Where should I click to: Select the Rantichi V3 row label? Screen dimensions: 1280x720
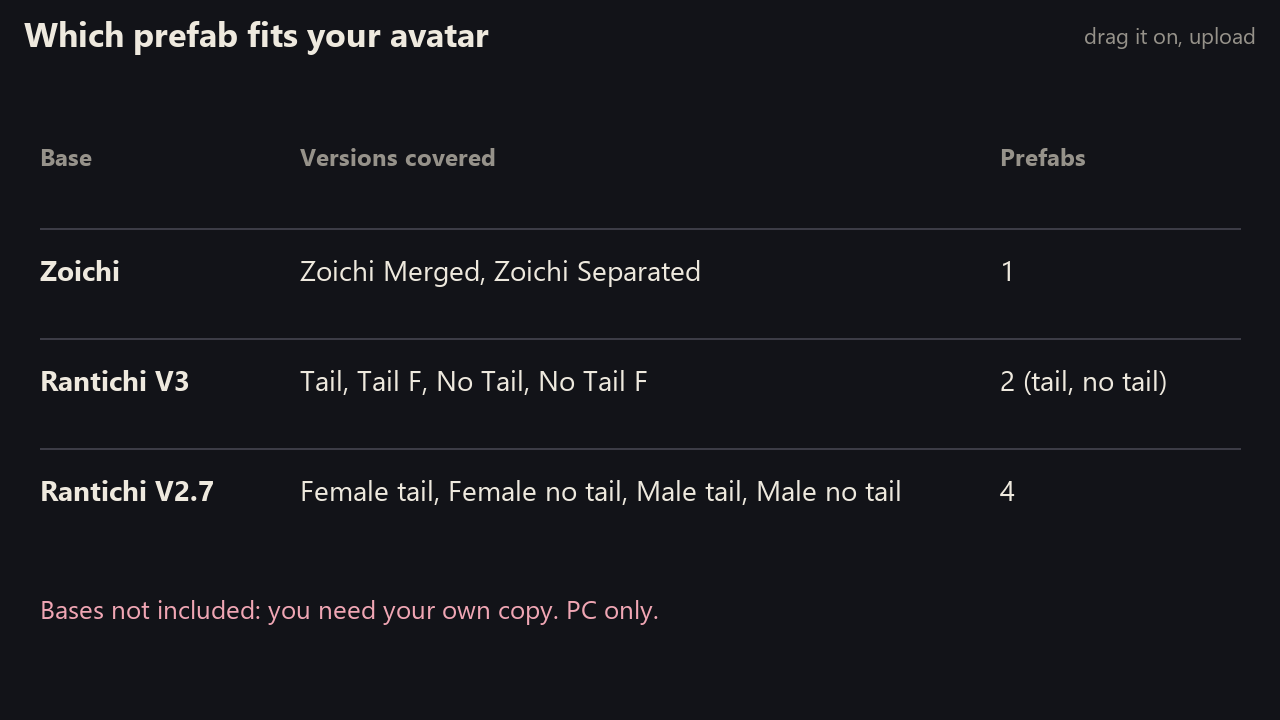tap(115, 381)
